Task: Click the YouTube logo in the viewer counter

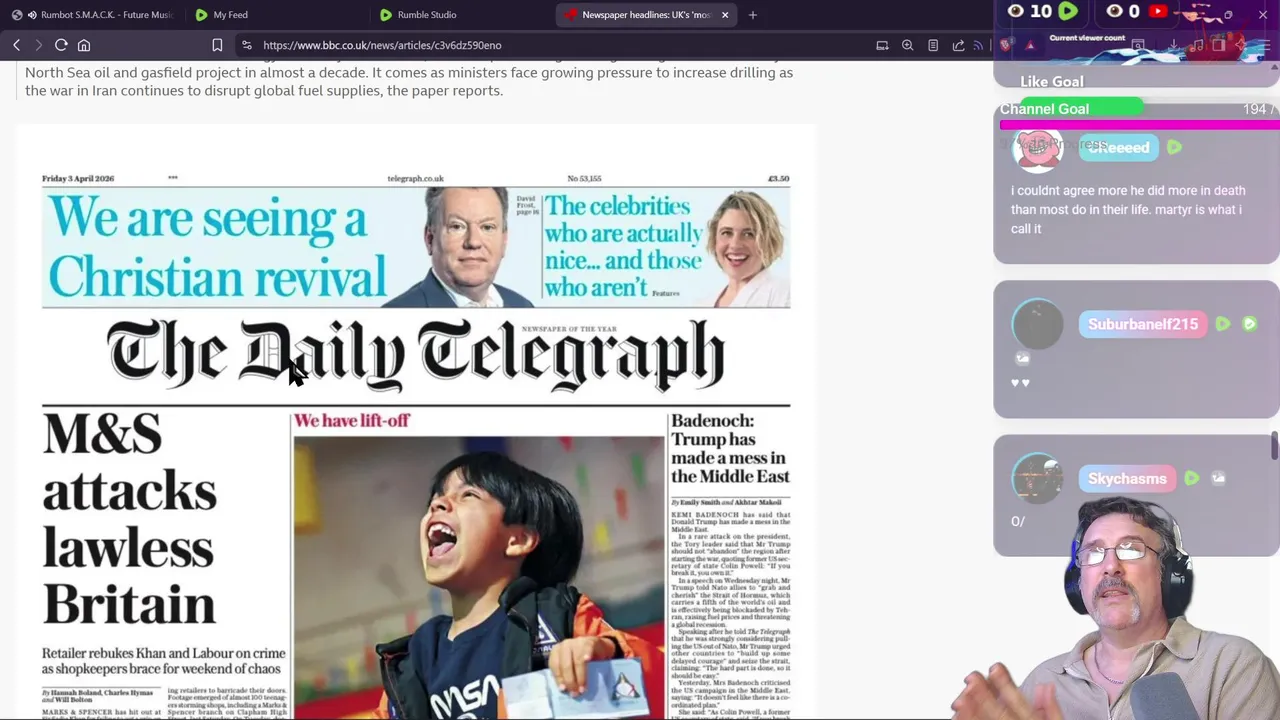Action: click(1158, 11)
